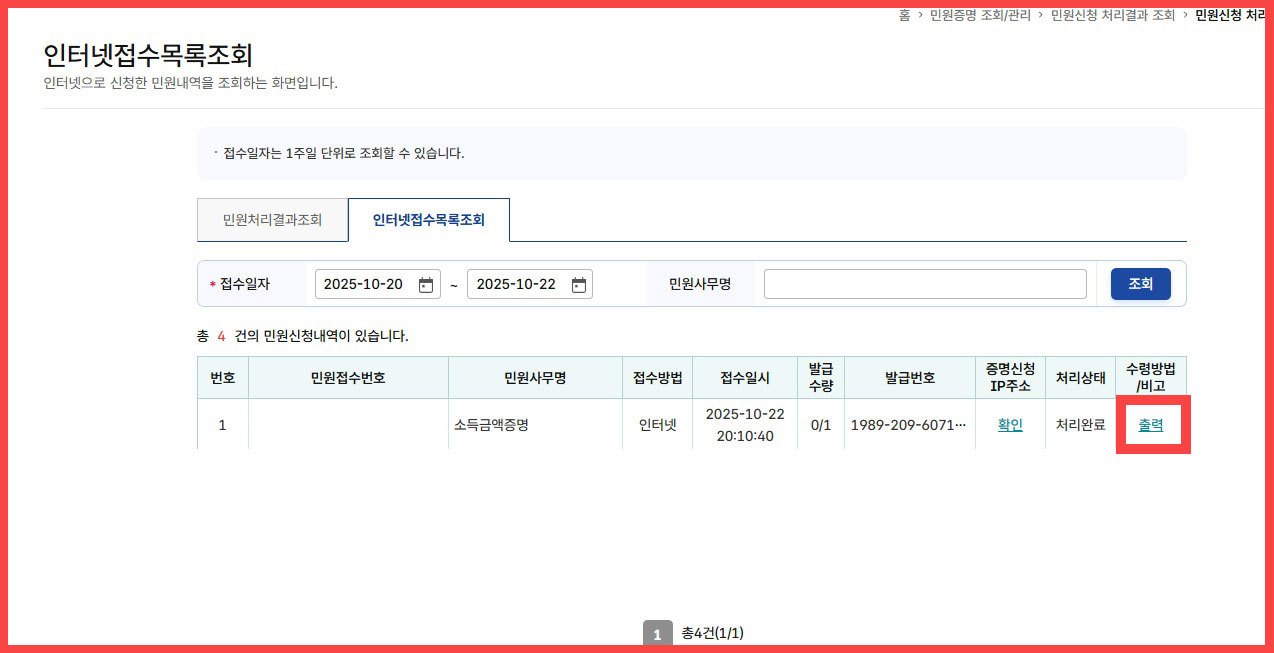
Task: Click the rightmost 민원신청 처리 breadcrumb entry
Action: [1232, 15]
